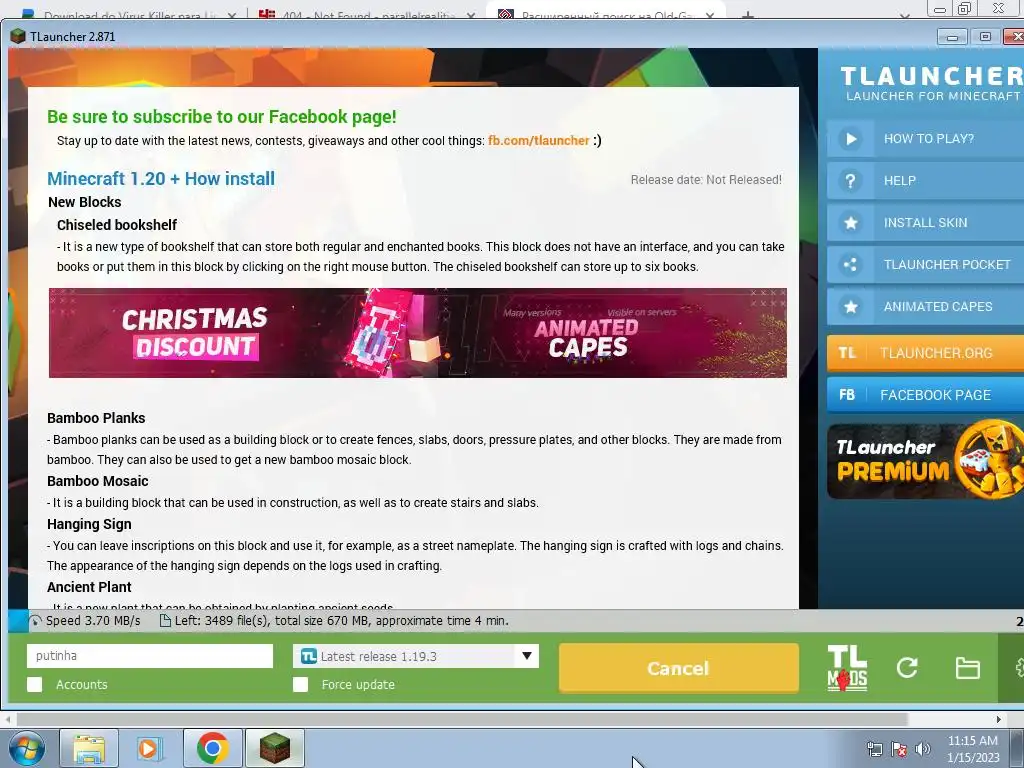
Task: Click the INSTALL SKIN star icon
Action: (850, 223)
